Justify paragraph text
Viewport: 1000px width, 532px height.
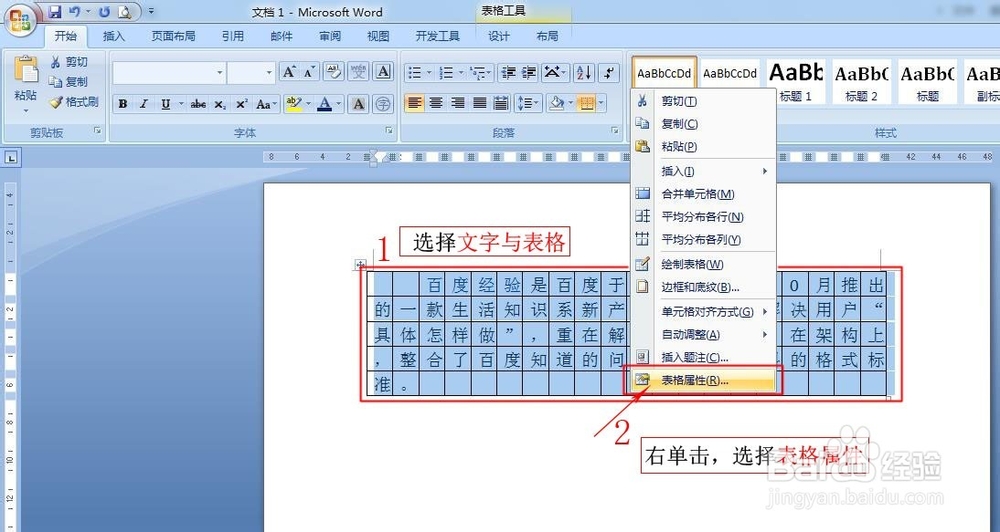[x=480, y=103]
